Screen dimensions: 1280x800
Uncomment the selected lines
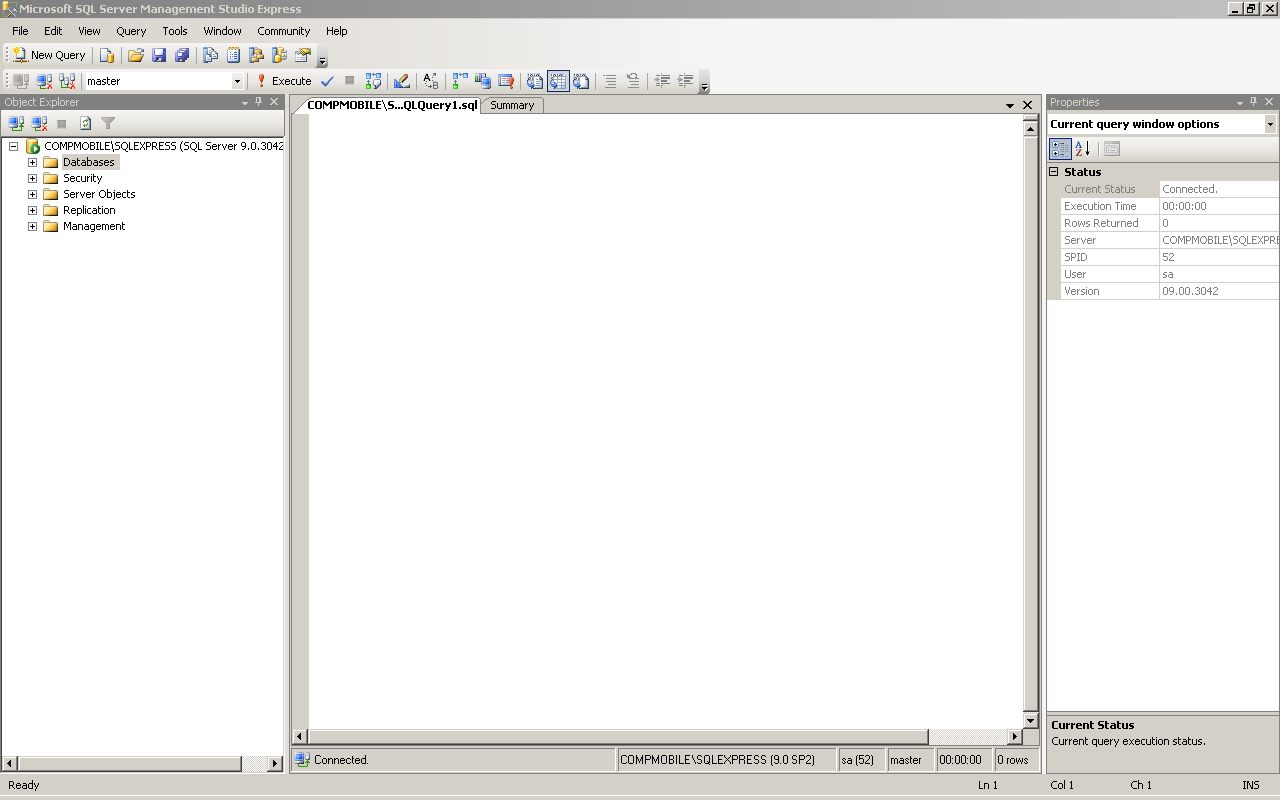tap(633, 81)
